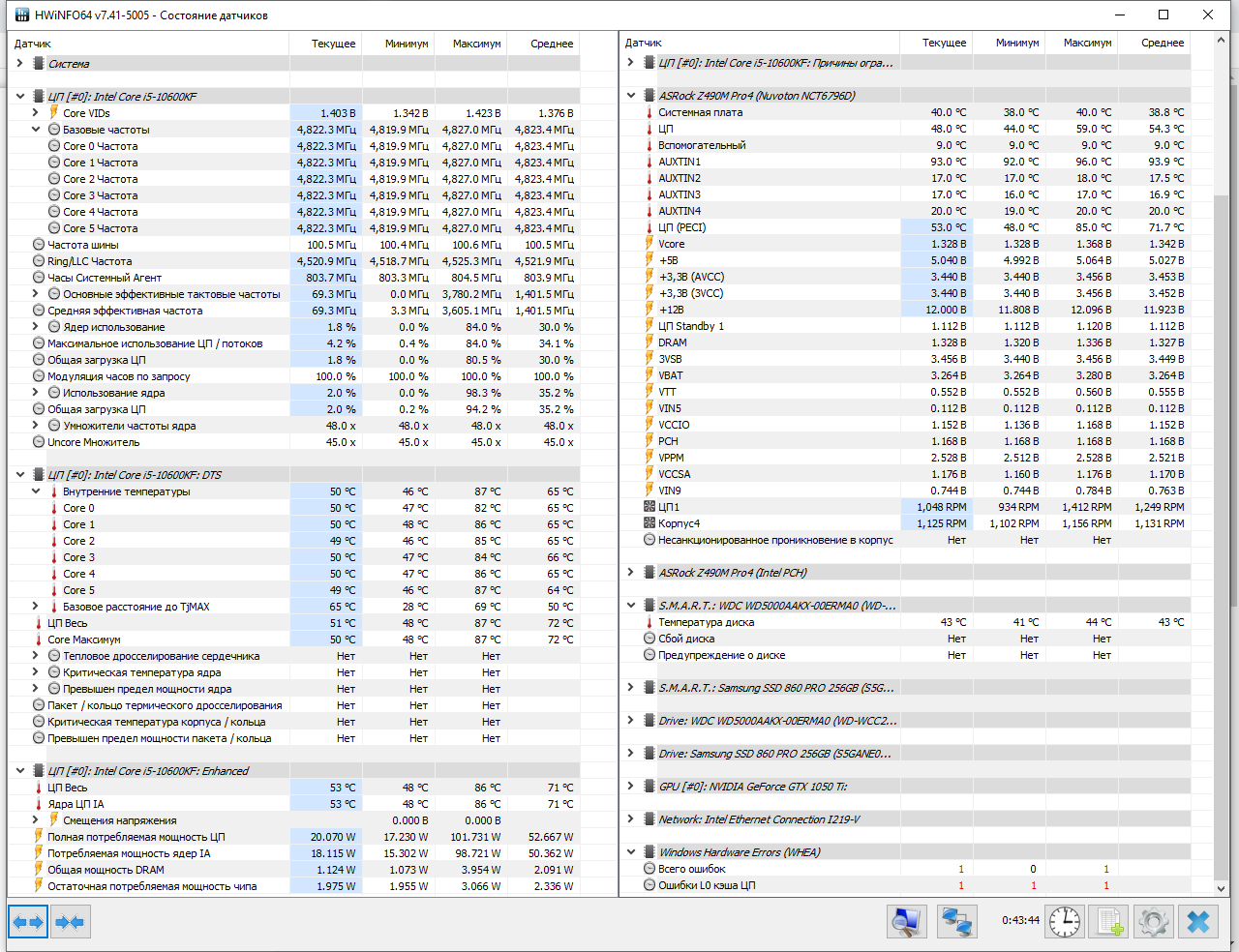
Task: Click the Drive: WDC WD5000AAKX-00ERMA0 header
Action: pos(777,721)
